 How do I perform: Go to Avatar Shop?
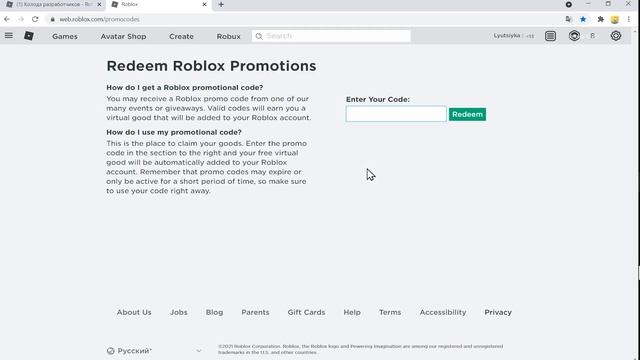(123, 36)
